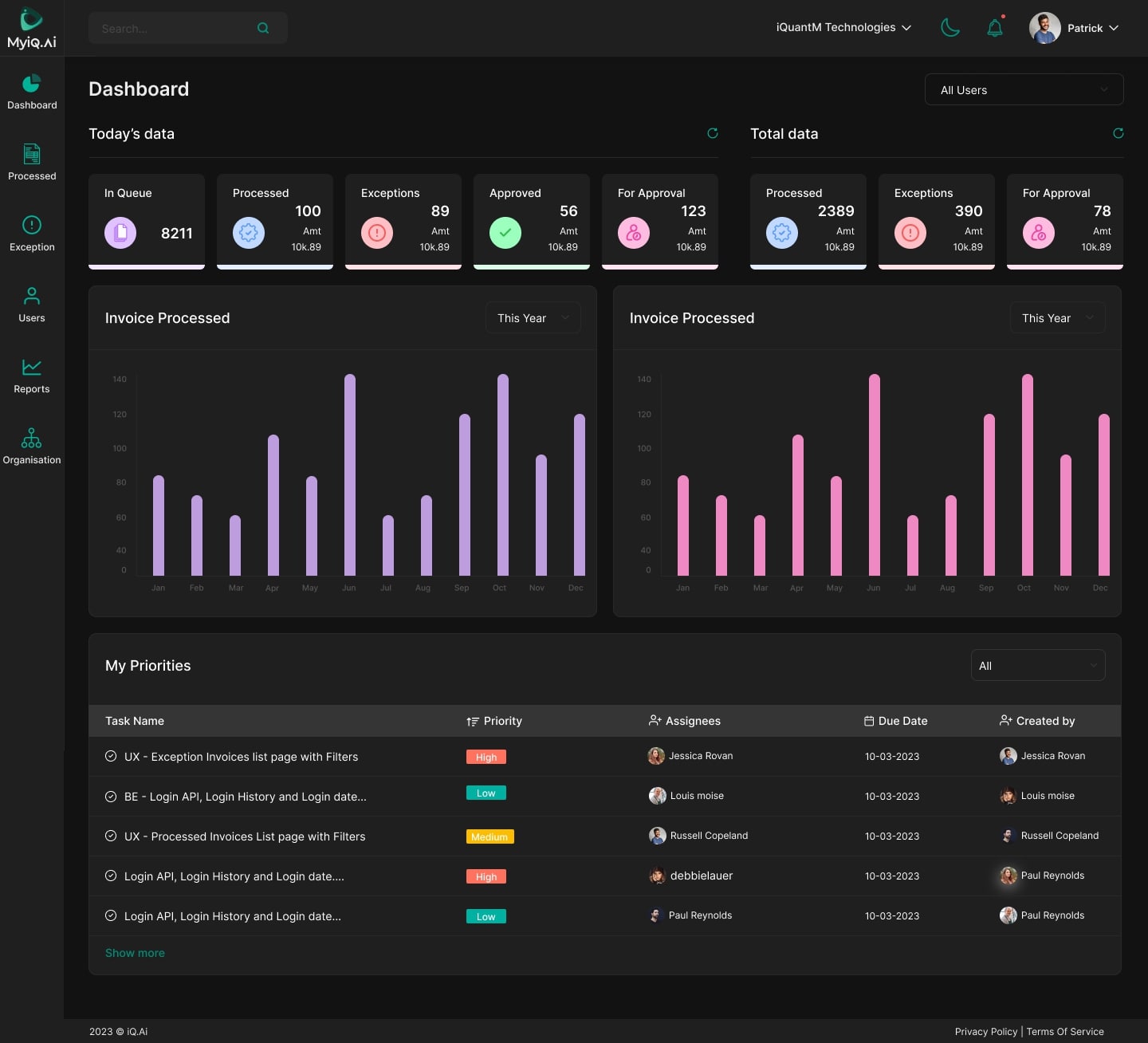The width and height of the screenshot is (1148, 1043).
Task: Click Jessica Rovan assignee avatar
Action: [656, 756]
